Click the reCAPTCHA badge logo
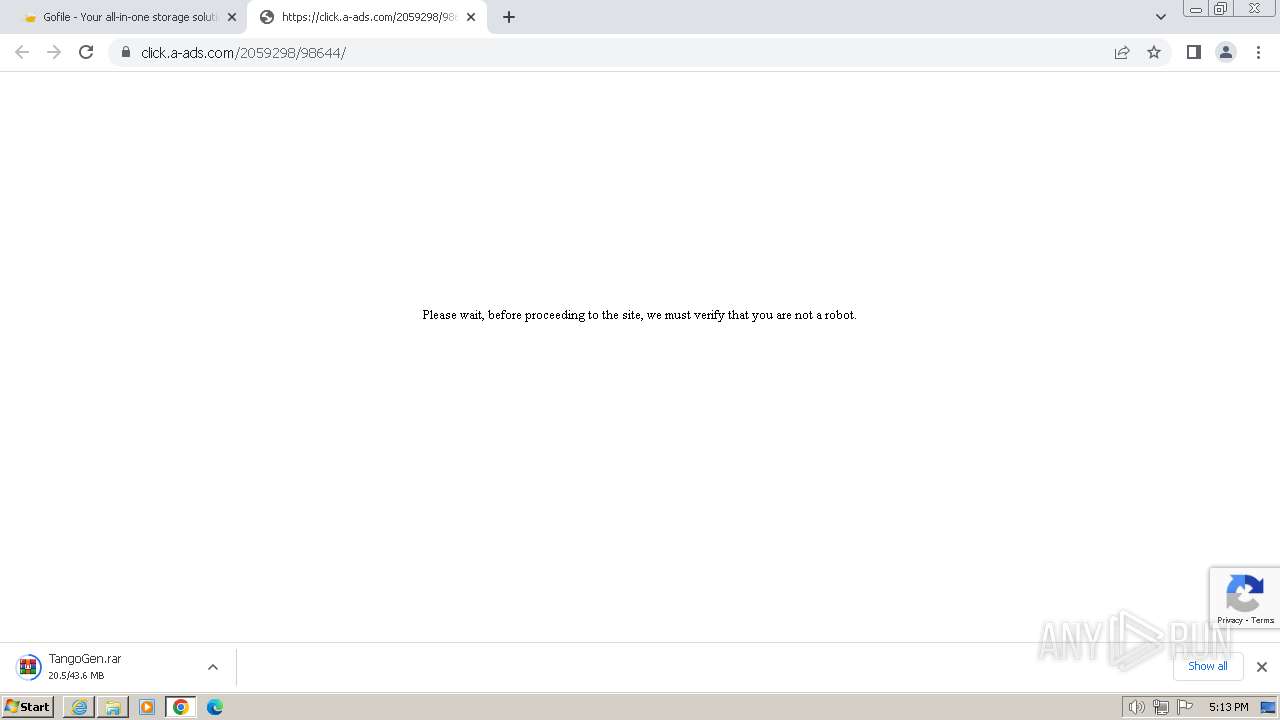Viewport: 1280px width, 720px height. [1244, 592]
